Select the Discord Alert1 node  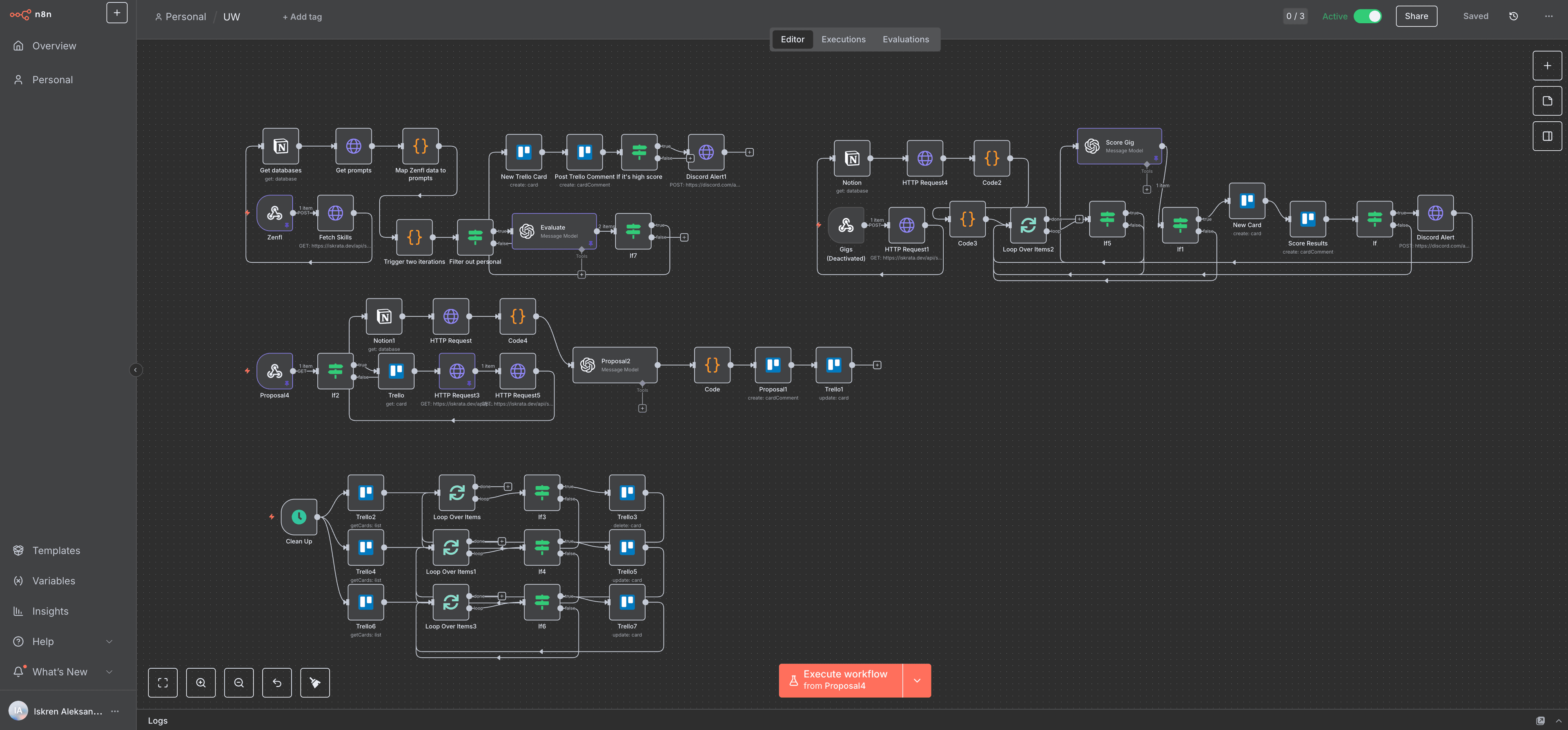[706, 153]
